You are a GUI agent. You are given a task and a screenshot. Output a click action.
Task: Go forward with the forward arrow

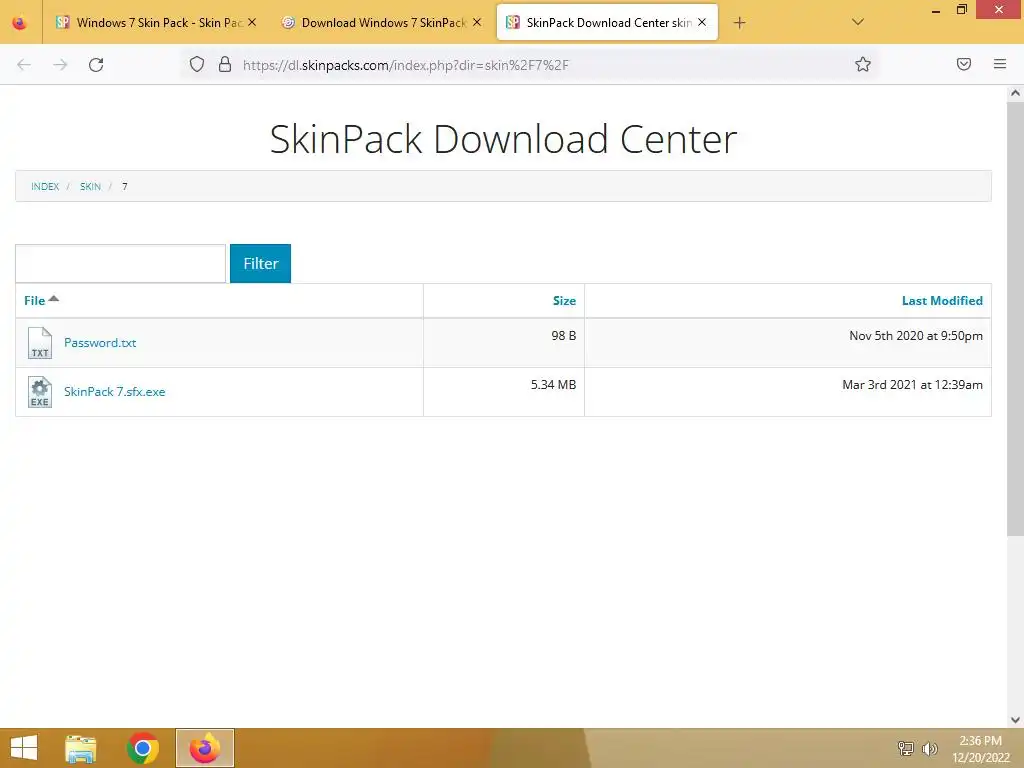[60, 65]
